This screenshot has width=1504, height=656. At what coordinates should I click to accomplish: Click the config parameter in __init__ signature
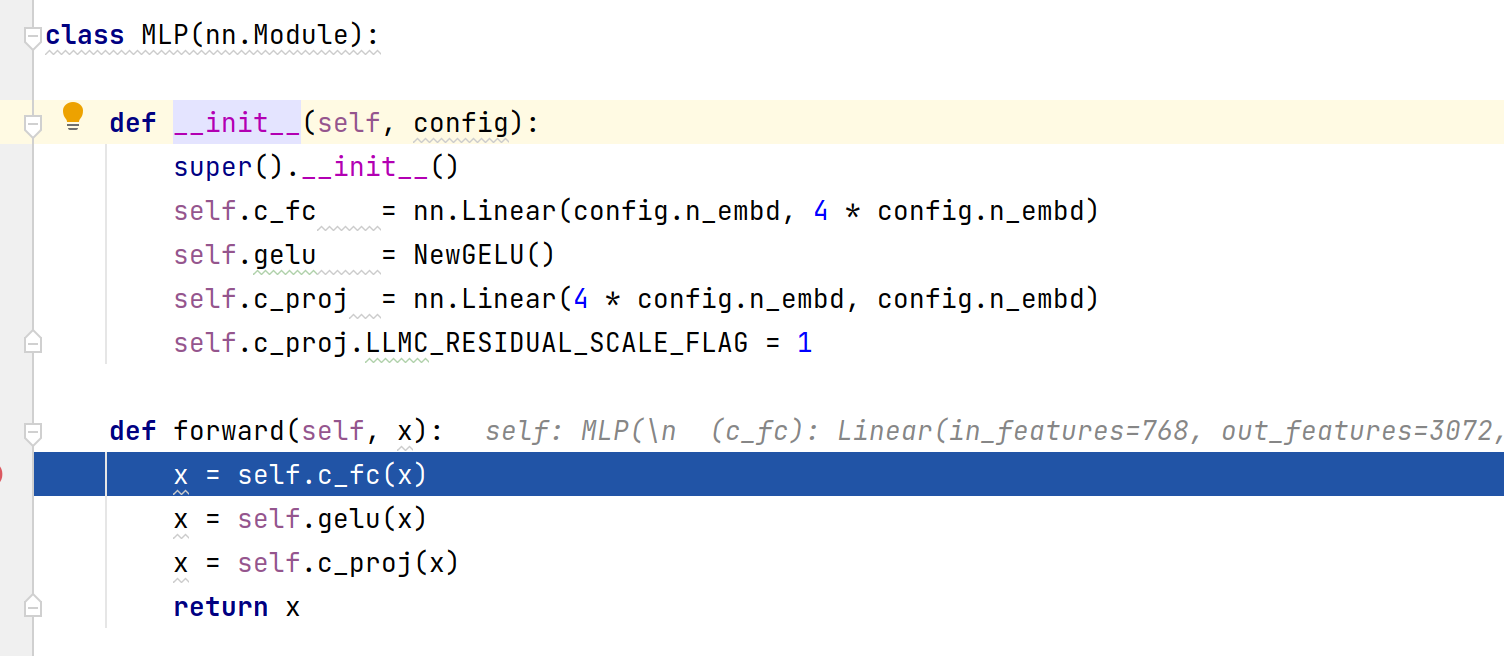coord(460,123)
